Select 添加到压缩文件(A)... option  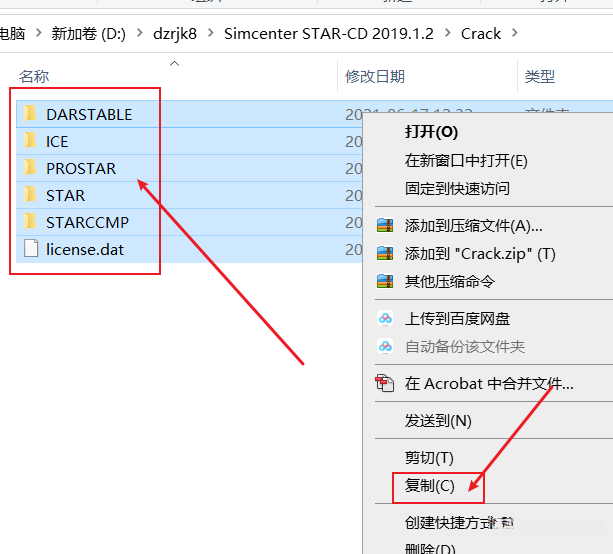click(473, 226)
